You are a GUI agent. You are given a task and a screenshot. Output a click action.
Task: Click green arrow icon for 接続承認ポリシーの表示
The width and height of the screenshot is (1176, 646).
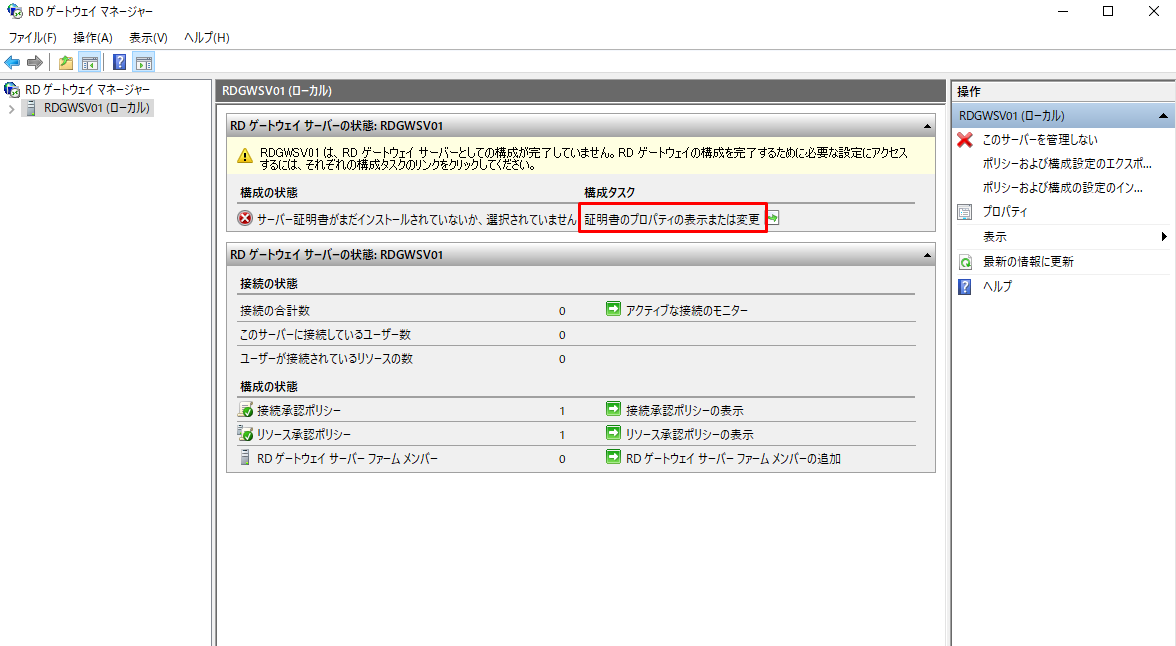(x=614, y=409)
